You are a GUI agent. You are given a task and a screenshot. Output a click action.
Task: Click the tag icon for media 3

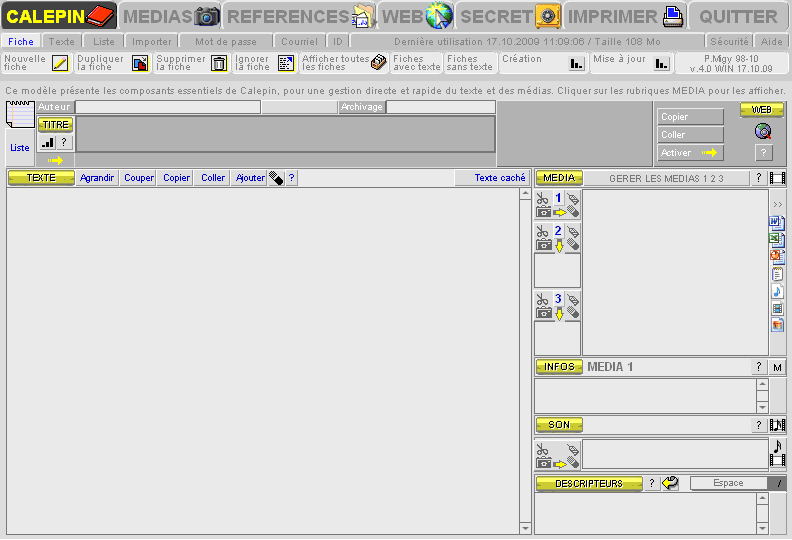click(x=572, y=300)
